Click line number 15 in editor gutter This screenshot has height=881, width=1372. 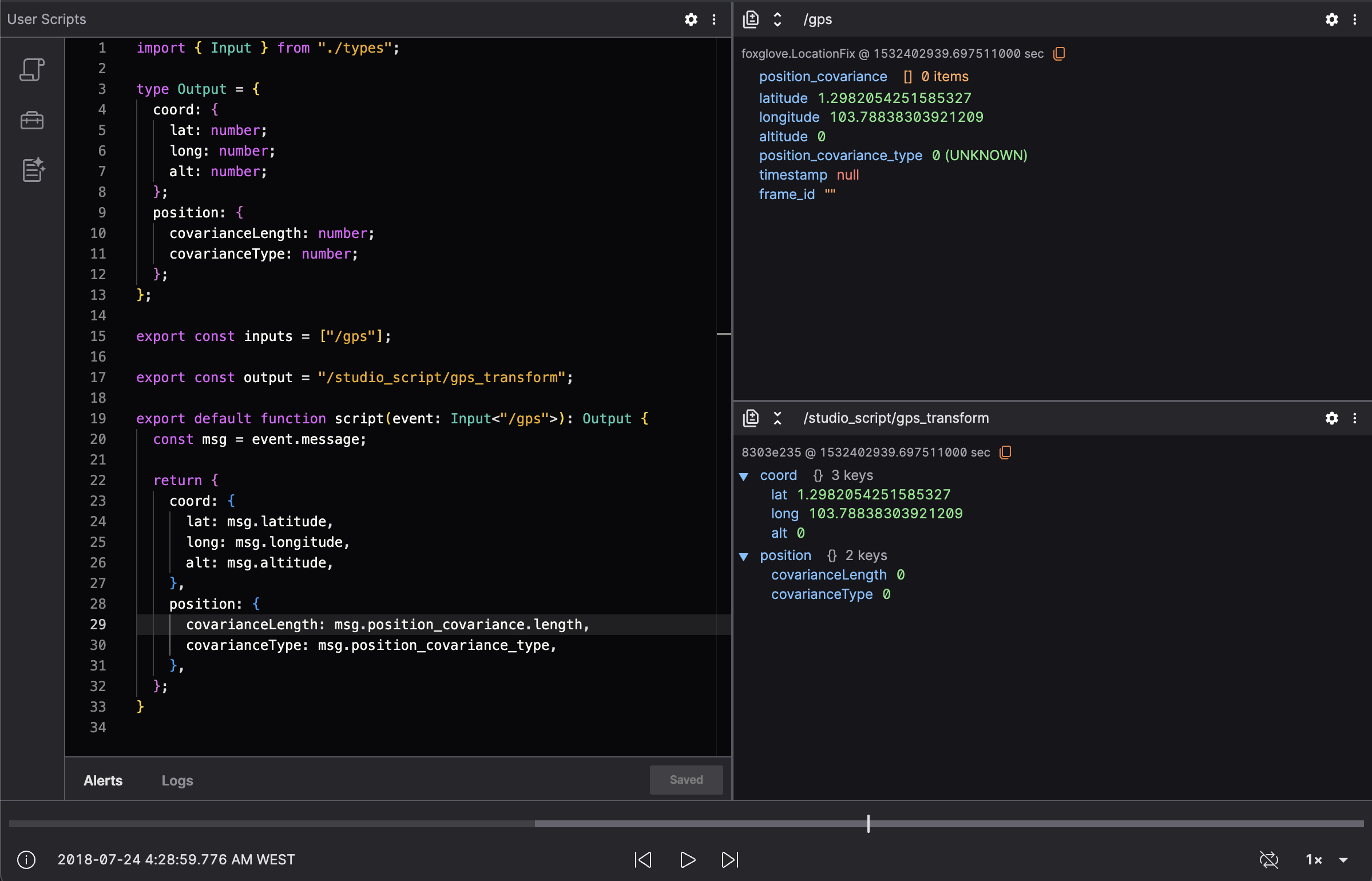tap(98, 336)
